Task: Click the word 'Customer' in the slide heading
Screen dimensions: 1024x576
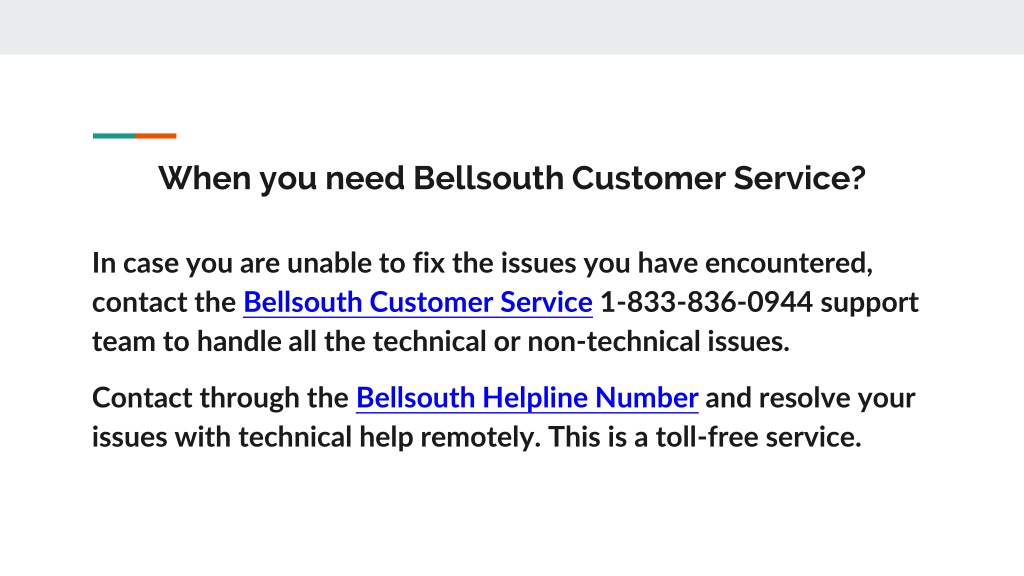Action: (x=648, y=178)
